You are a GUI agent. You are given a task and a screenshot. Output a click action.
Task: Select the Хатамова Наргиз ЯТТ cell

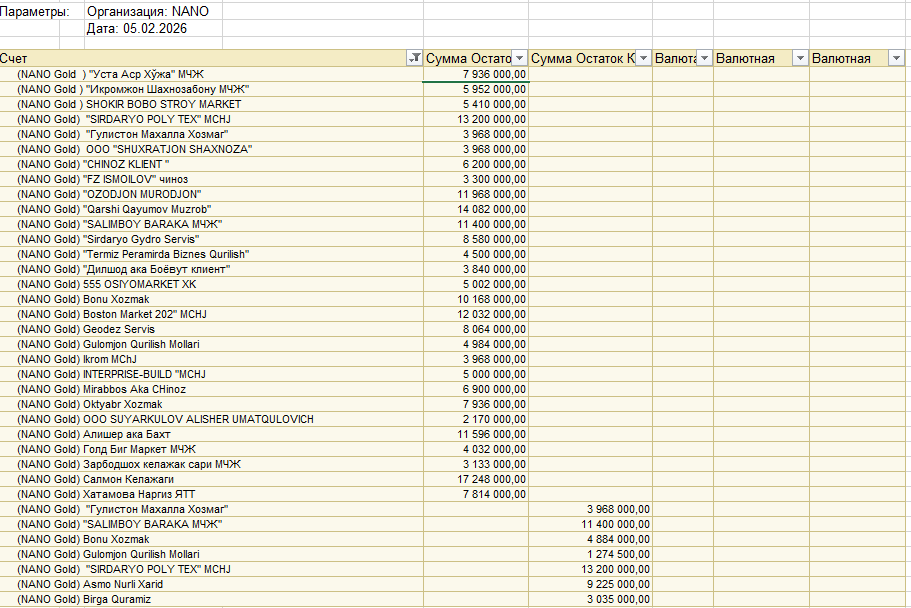(x=211, y=495)
